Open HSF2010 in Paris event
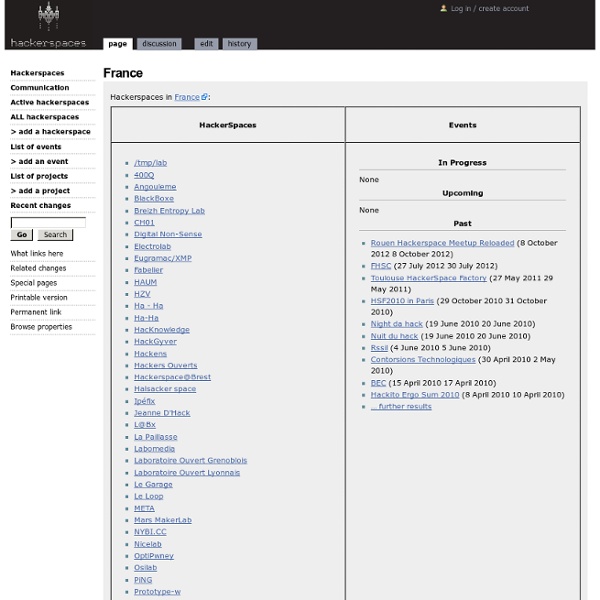 [402, 301]
